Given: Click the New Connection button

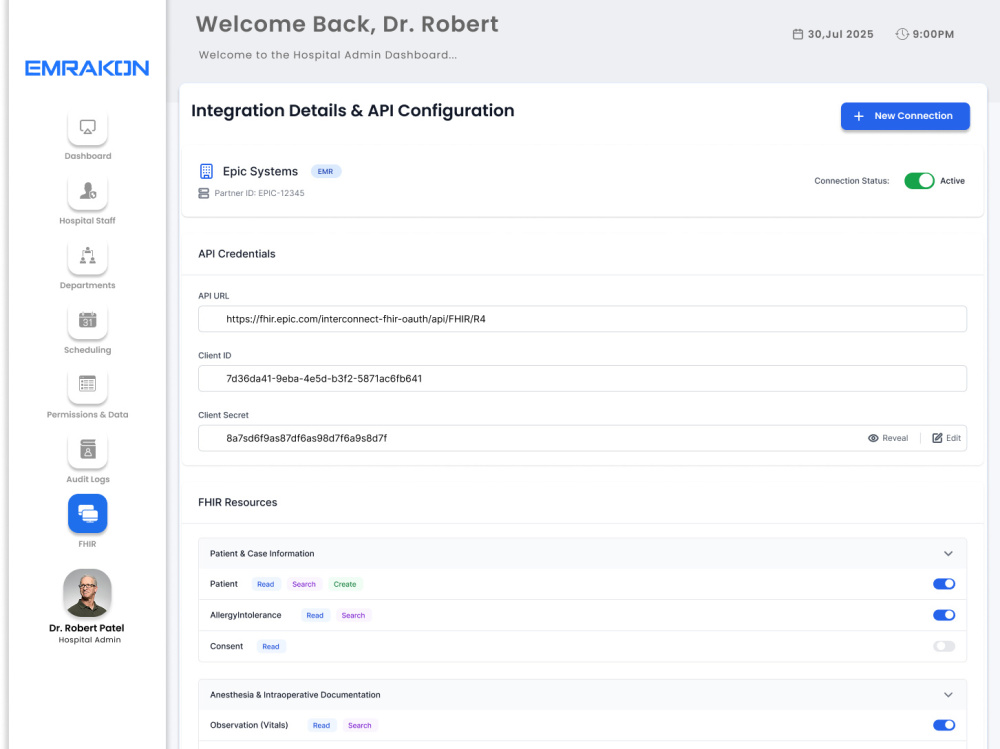Looking at the screenshot, I should tap(905, 116).
